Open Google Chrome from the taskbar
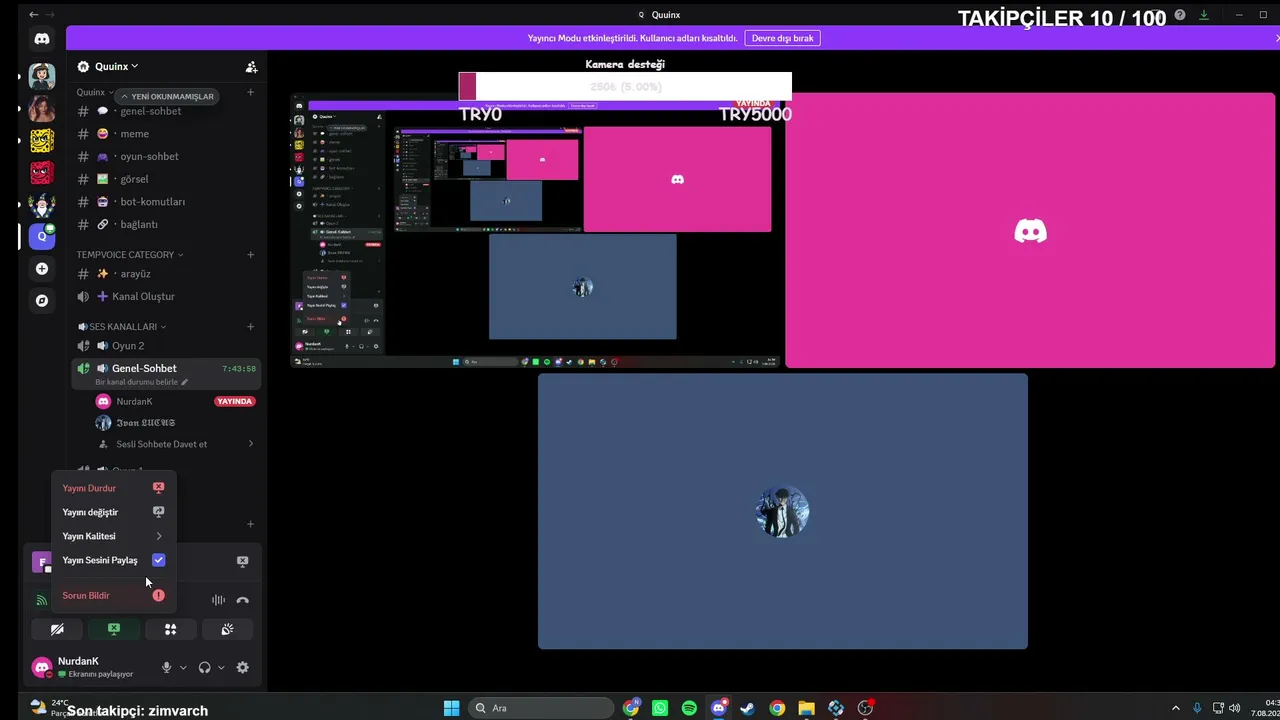This screenshot has width=1280, height=720. click(777, 708)
